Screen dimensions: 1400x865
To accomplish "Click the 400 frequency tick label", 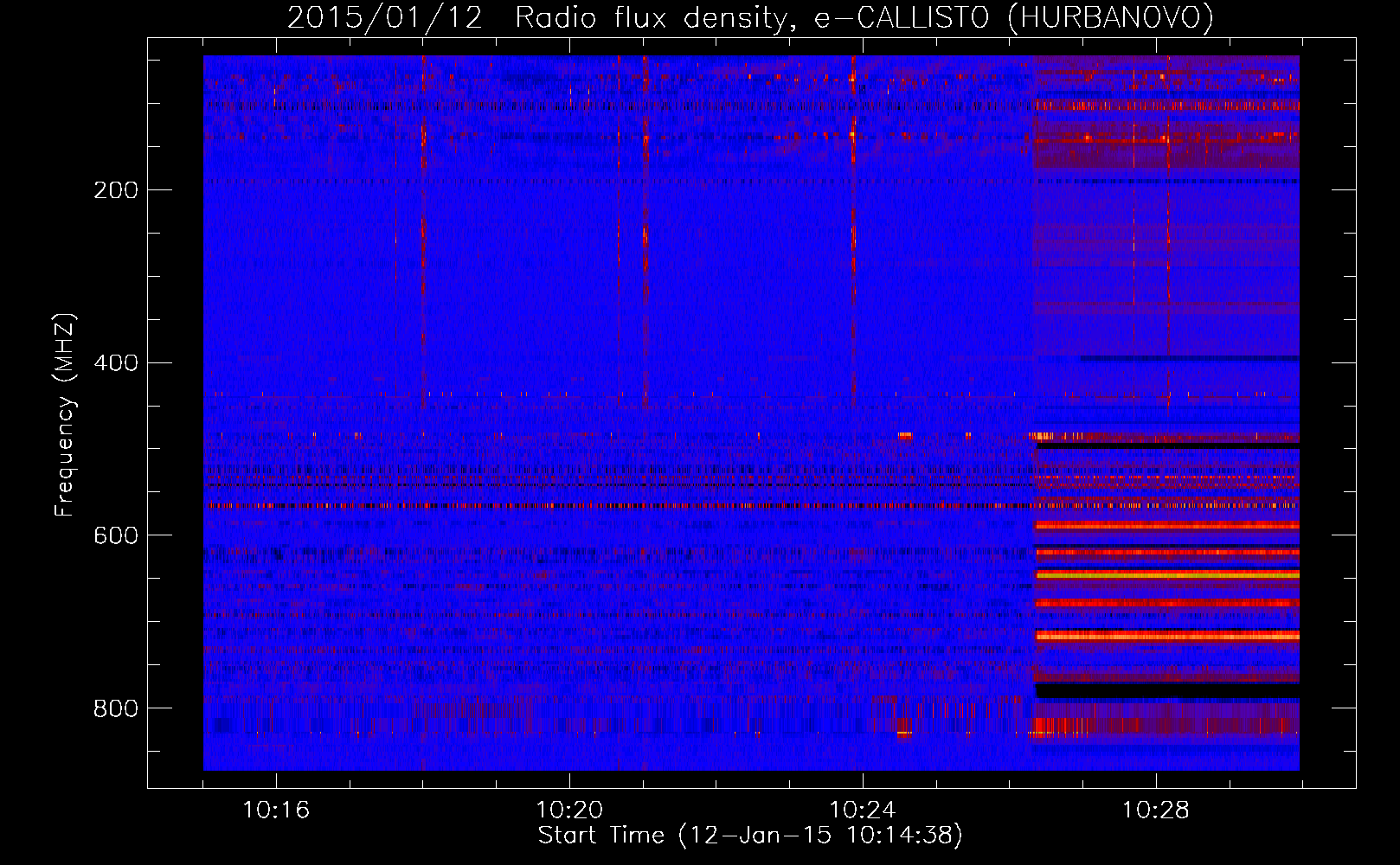I will point(116,363).
